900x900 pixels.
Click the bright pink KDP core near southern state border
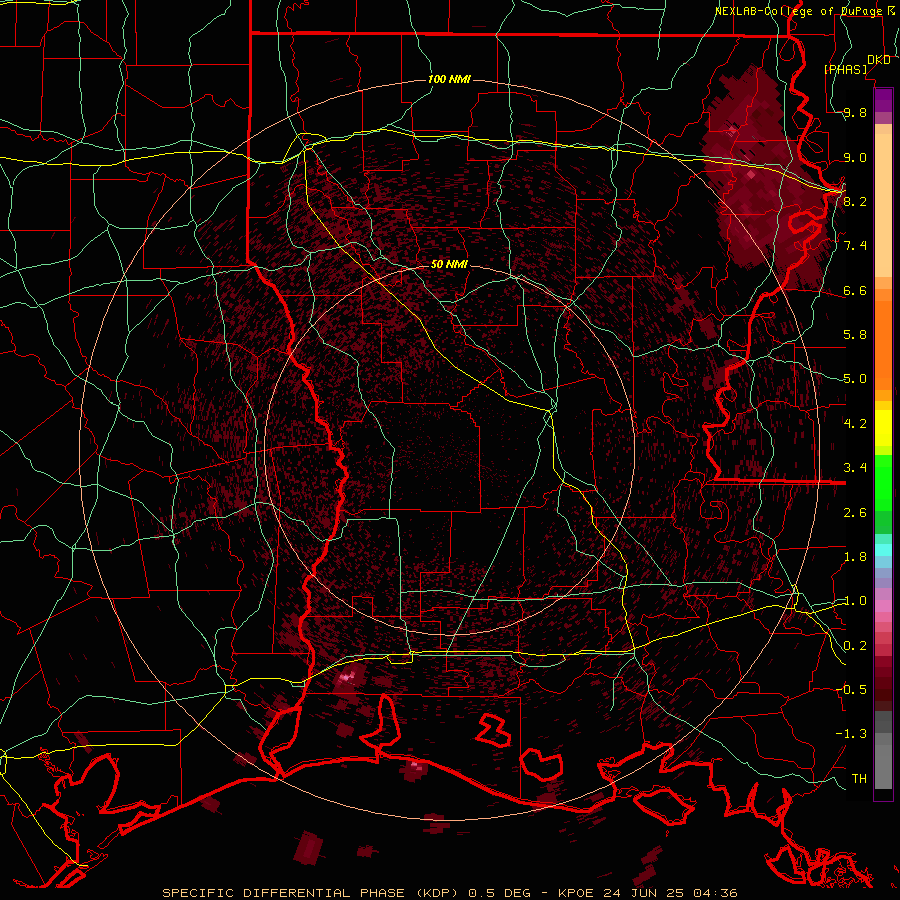348,677
